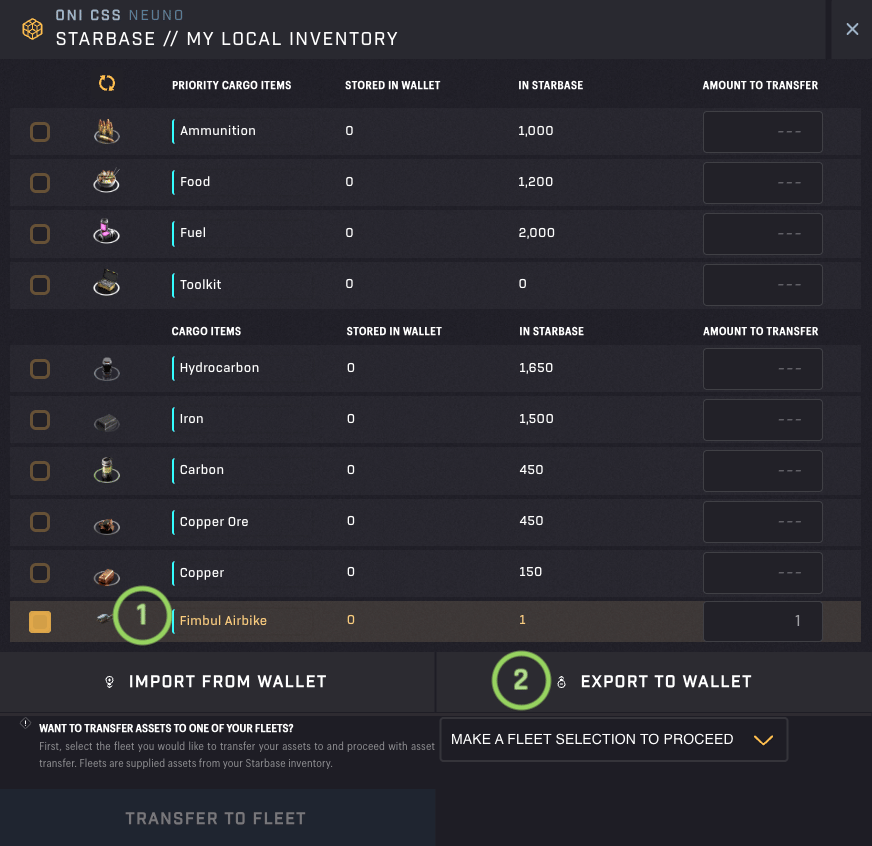Click the Transfer To Fleet button
The height and width of the screenshot is (846, 872).
[217, 818]
